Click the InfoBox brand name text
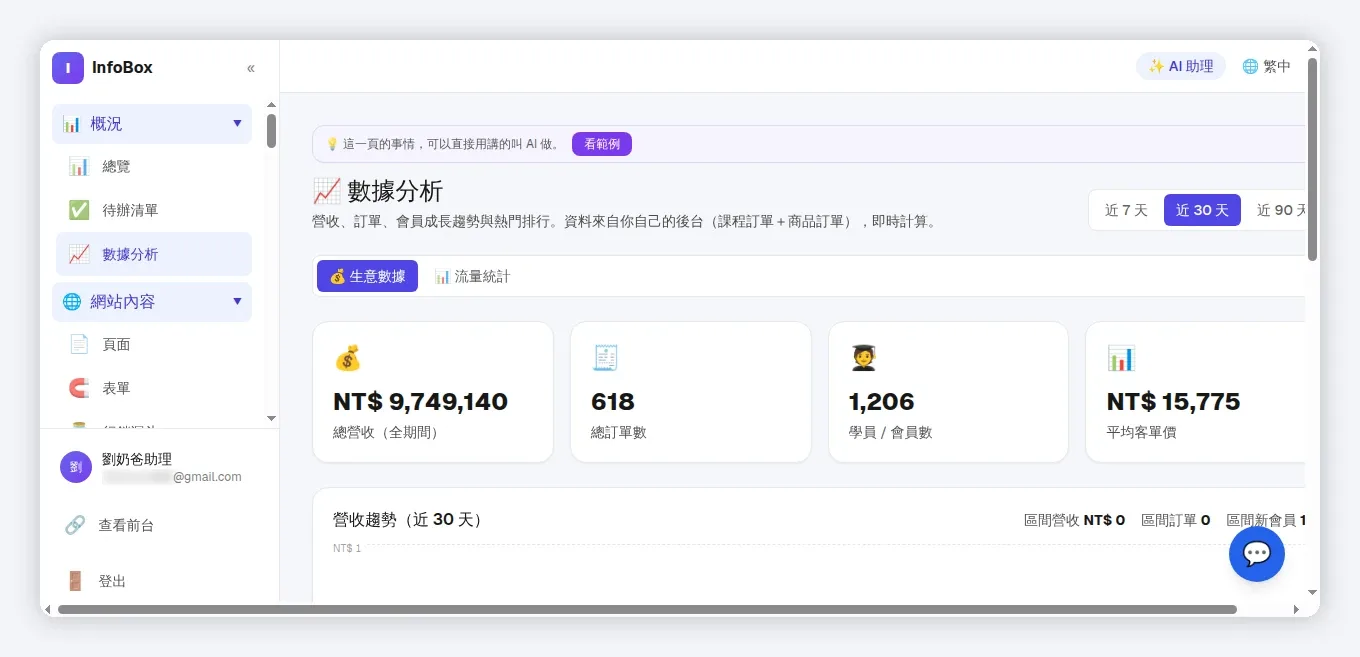This screenshot has width=1360, height=657. pyautogui.click(x=122, y=68)
